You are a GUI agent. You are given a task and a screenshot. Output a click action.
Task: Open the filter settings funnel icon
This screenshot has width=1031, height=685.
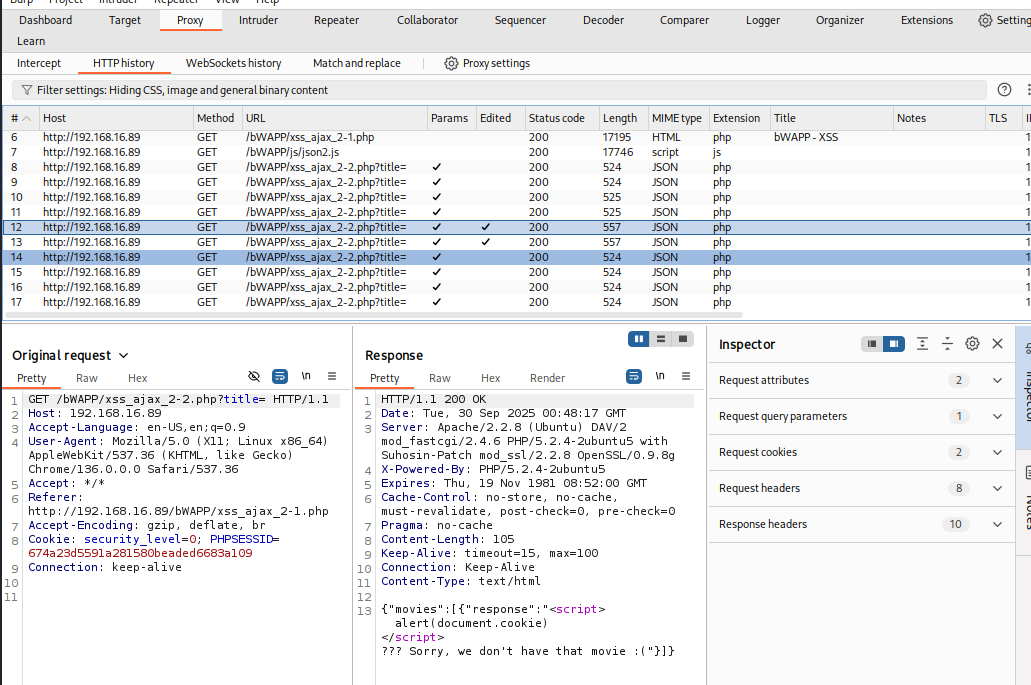coord(26,90)
